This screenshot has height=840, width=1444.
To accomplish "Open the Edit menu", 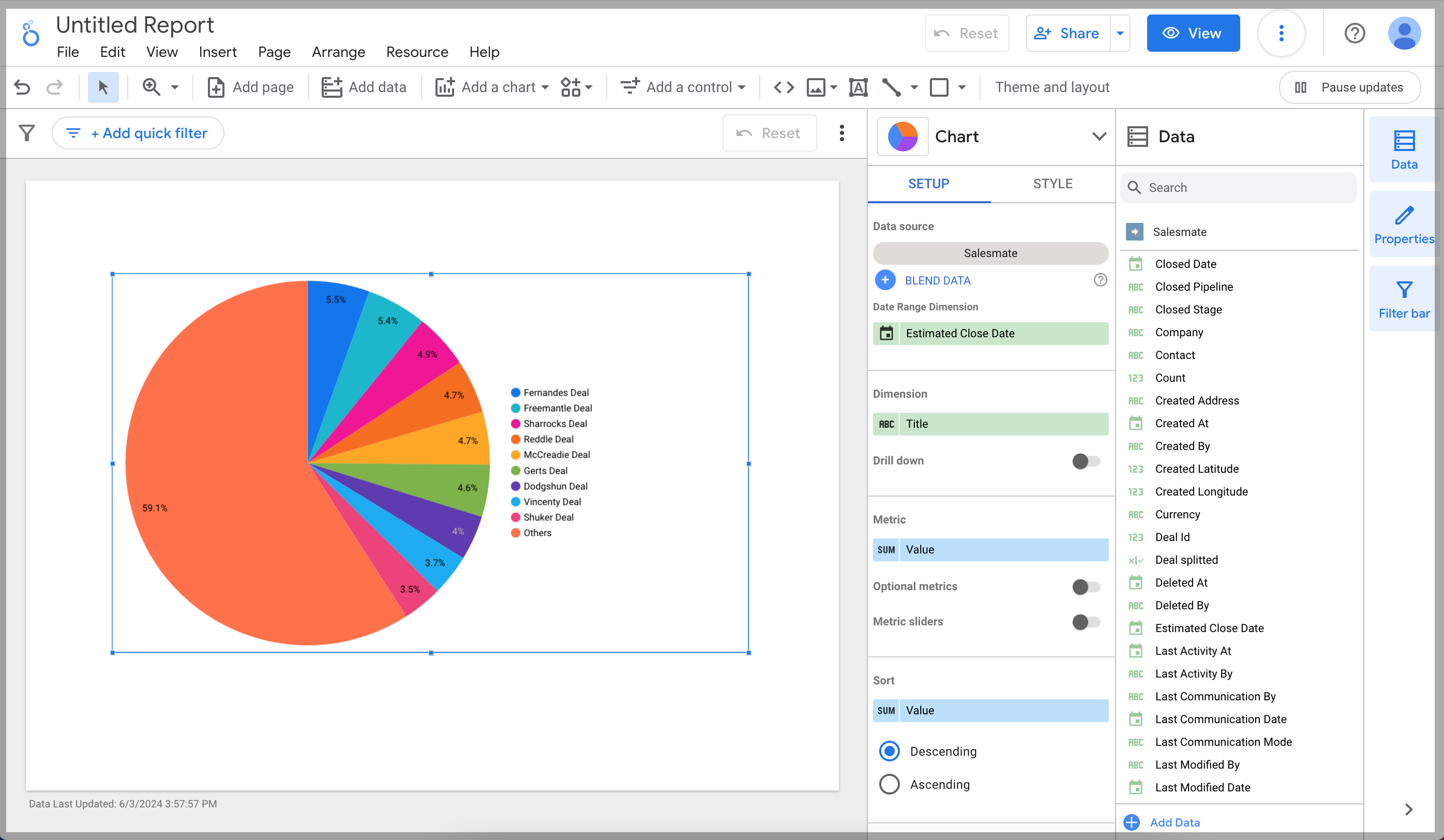I will point(112,52).
